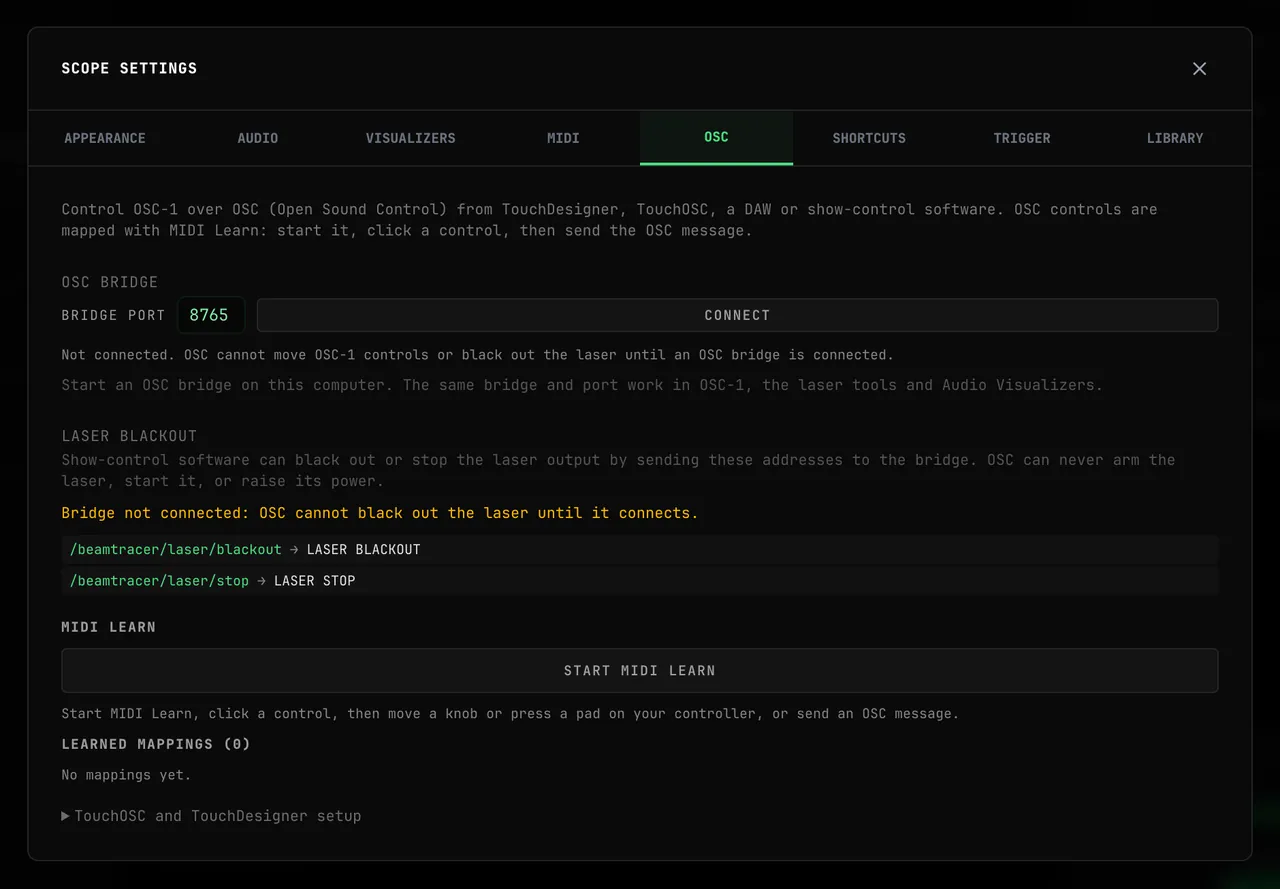1280x889 pixels.
Task: Click the 'Learned Mappings (0)' heading
Action: 156,744
